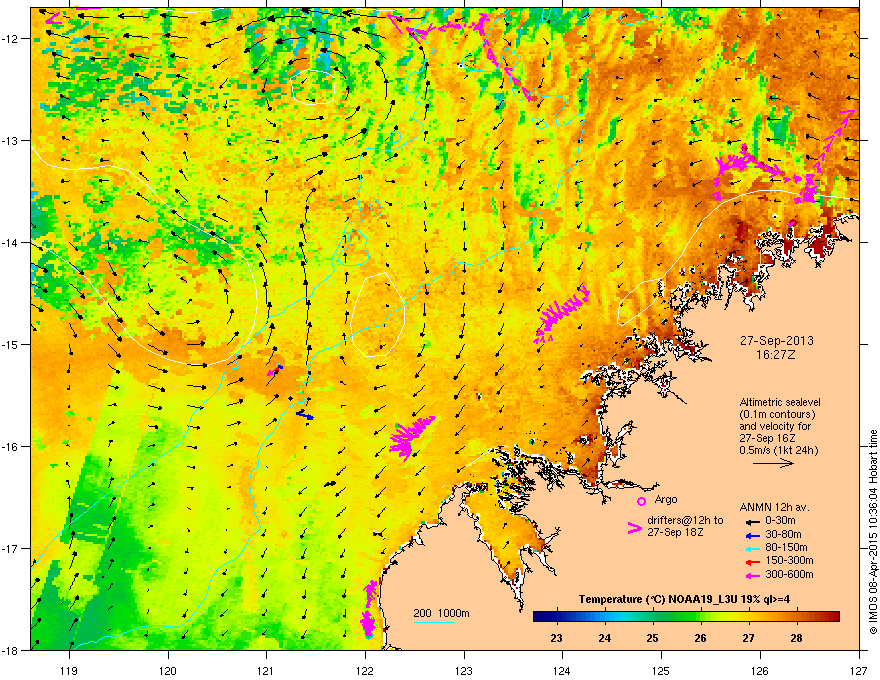Click the longitude axis label 121
Viewport: 880px width, 680px height.
point(266,670)
